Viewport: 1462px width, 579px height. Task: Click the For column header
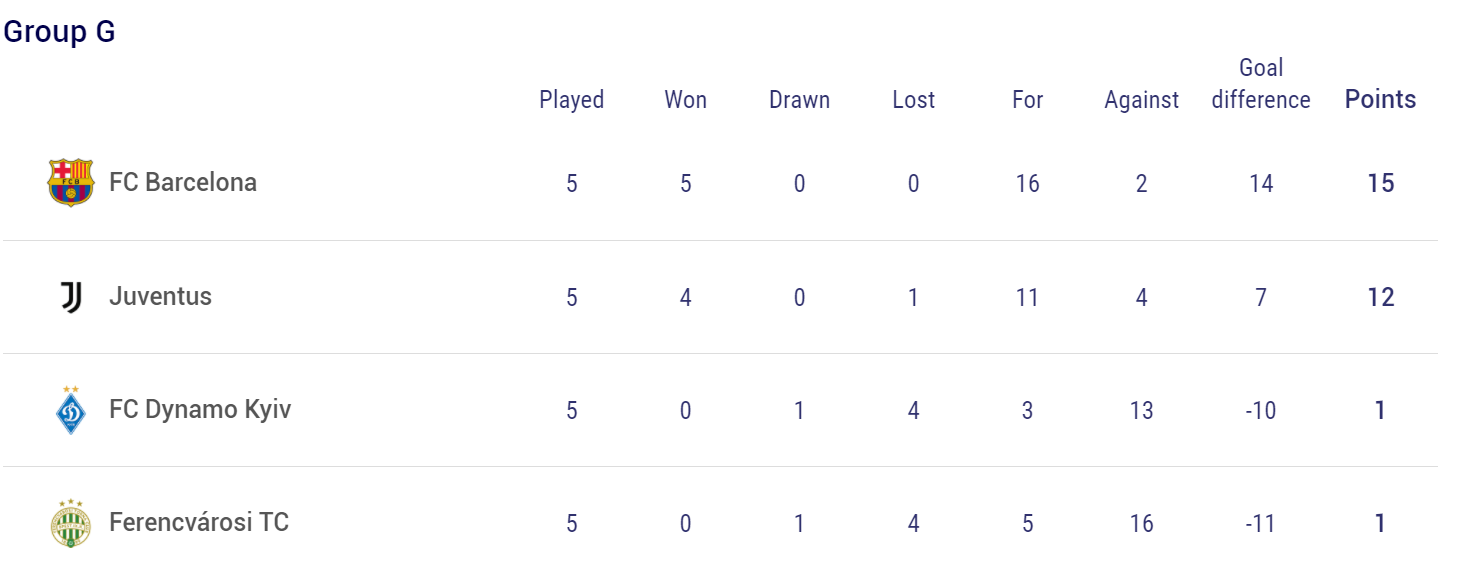click(x=1028, y=100)
